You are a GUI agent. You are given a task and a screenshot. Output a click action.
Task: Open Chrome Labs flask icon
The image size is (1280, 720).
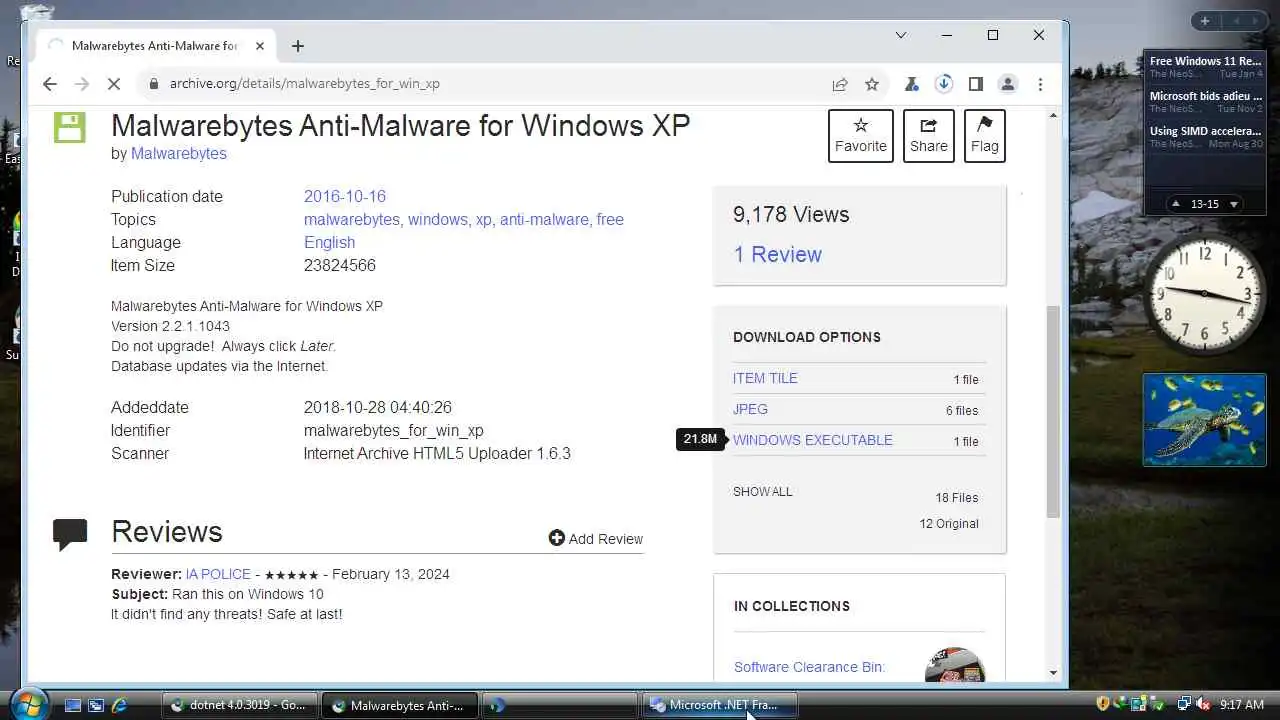(x=911, y=84)
